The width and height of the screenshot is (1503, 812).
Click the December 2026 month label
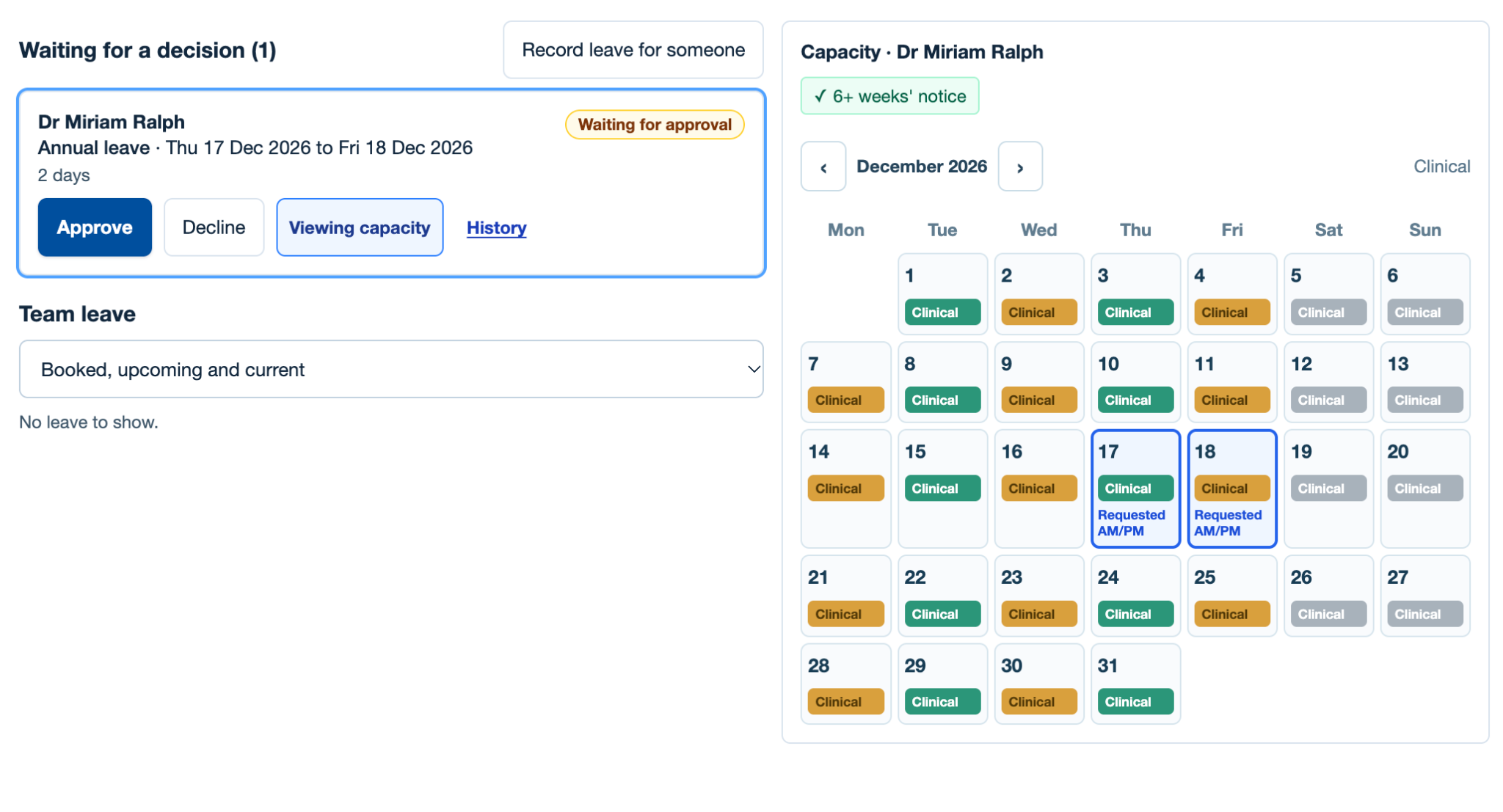pos(922,167)
